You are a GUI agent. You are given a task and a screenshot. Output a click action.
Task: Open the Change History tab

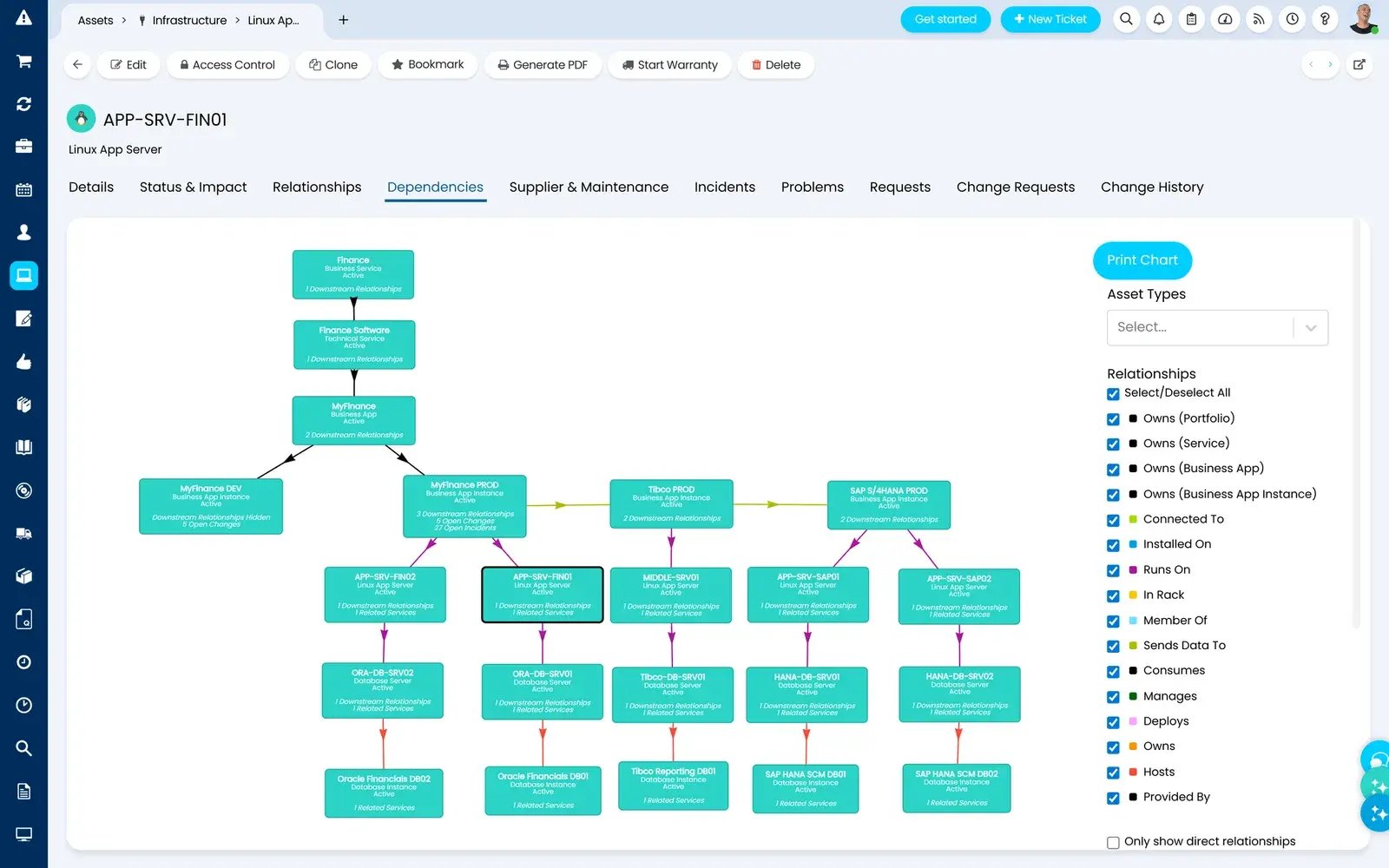[x=1152, y=187]
